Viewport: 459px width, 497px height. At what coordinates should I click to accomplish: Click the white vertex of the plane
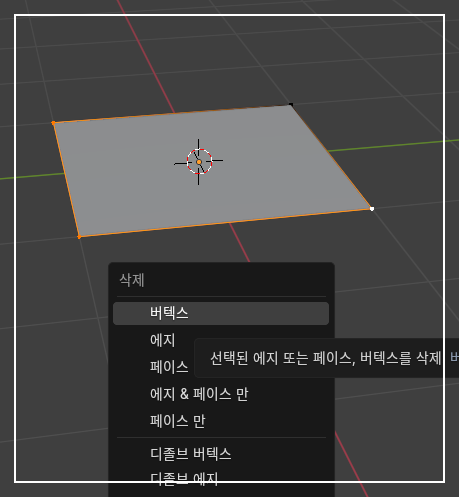[x=372, y=209]
